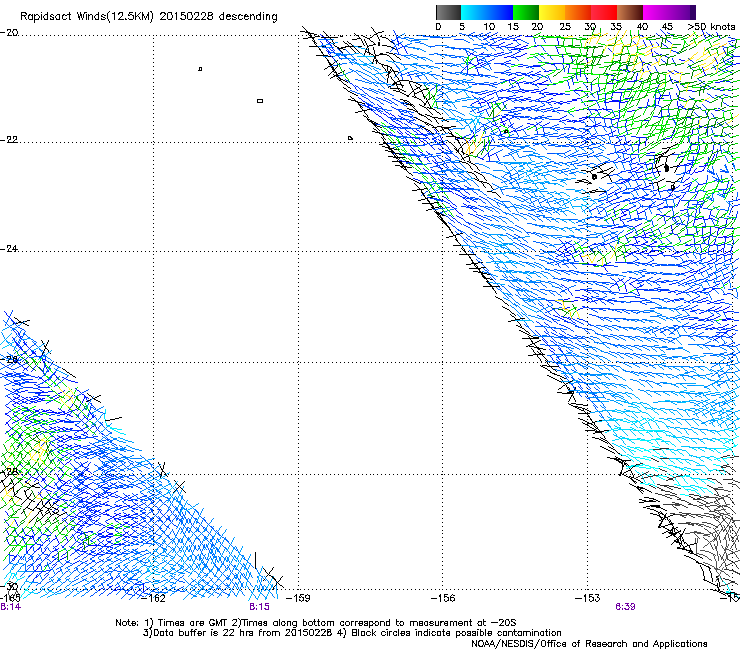The image size is (740, 650).
Task: Click the small island outline just right of -162
Action: coord(200,69)
